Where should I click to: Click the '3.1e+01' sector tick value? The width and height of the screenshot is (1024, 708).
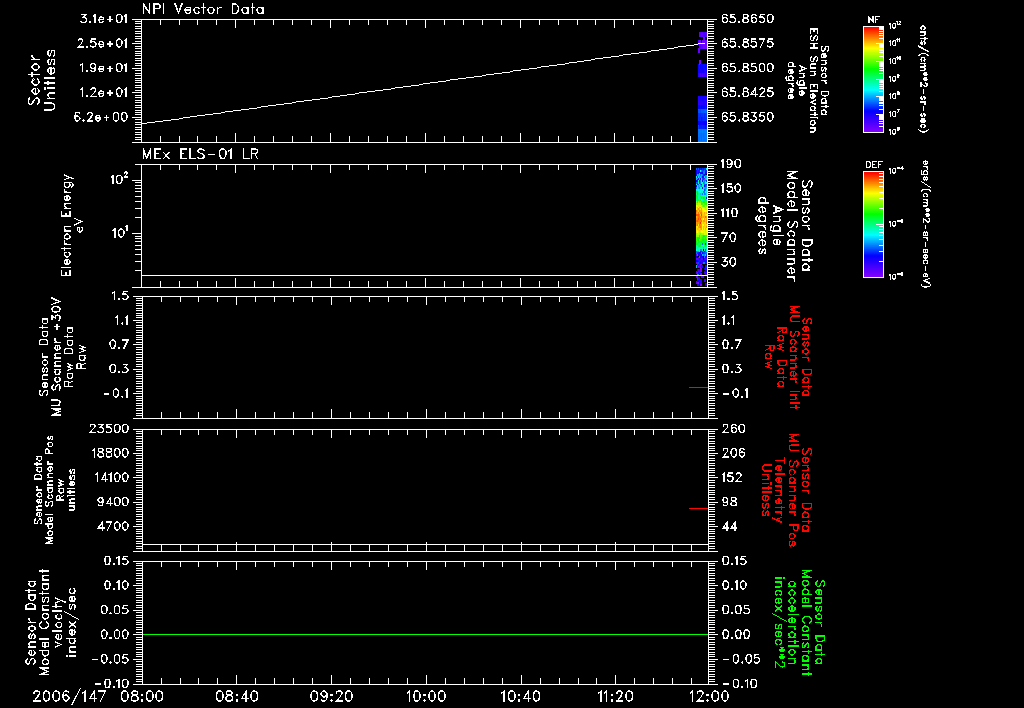(104, 19)
